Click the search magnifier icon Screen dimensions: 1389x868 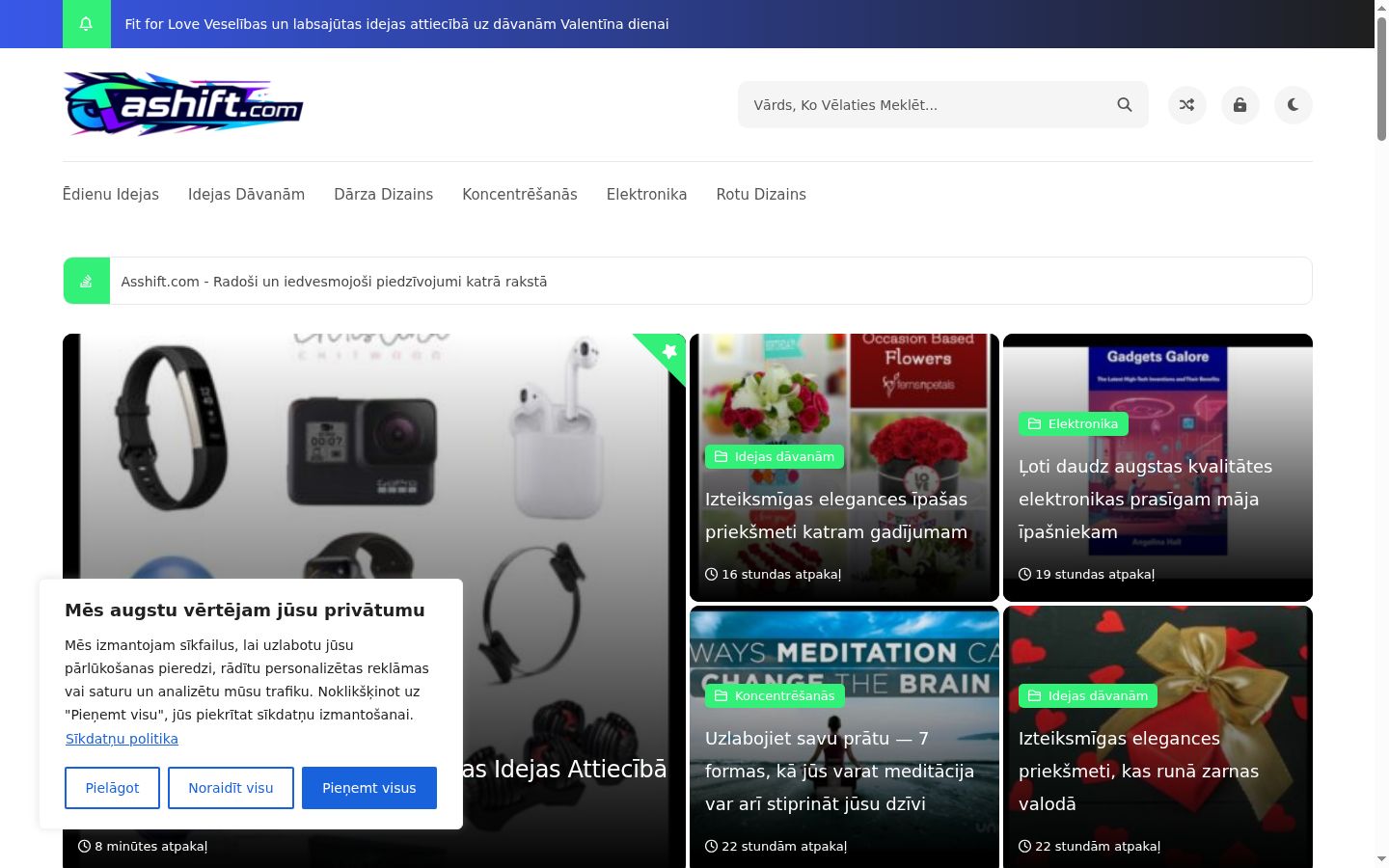click(1125, 105)
